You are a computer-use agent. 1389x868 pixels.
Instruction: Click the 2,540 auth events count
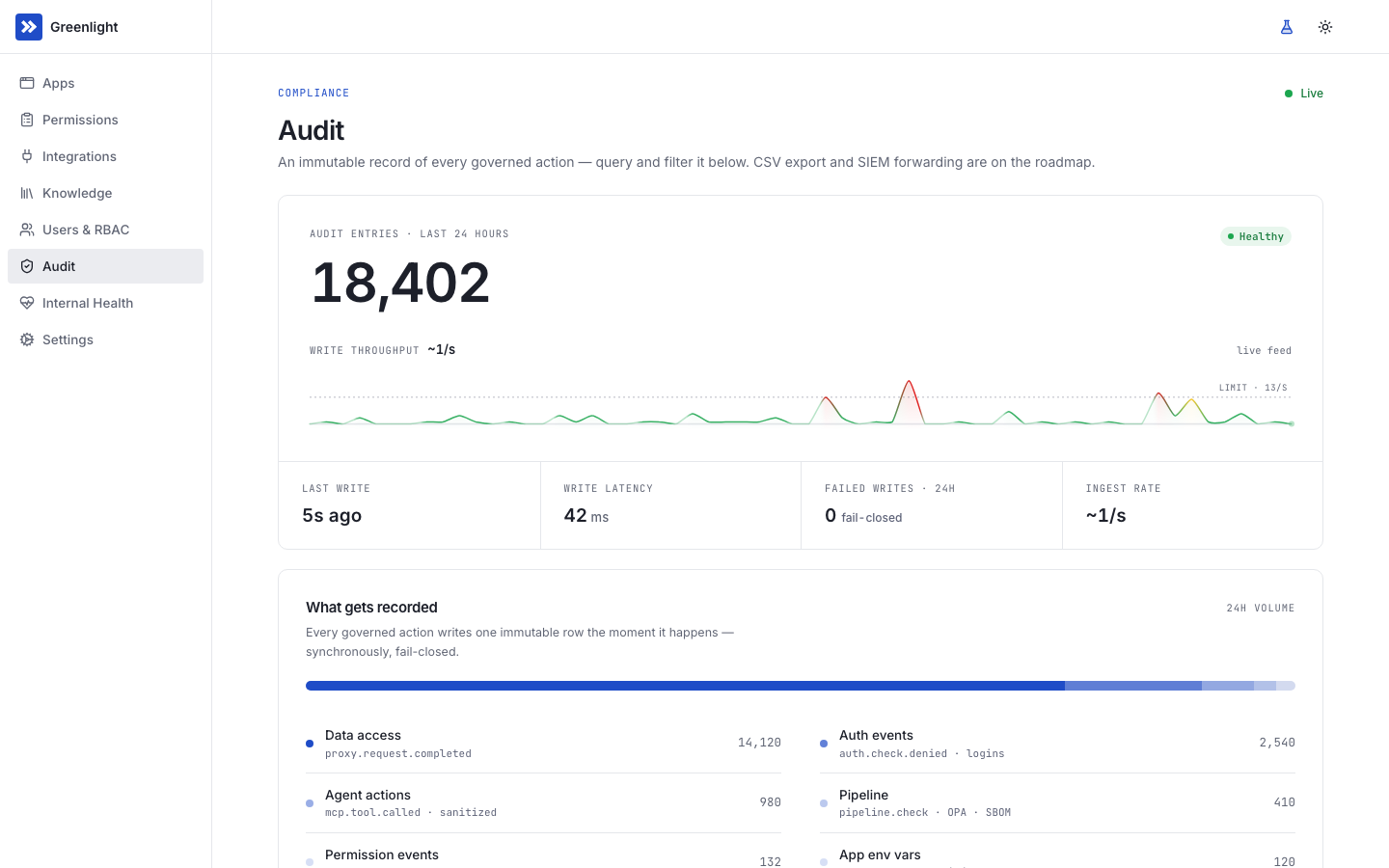click(x=1277, y=743)
